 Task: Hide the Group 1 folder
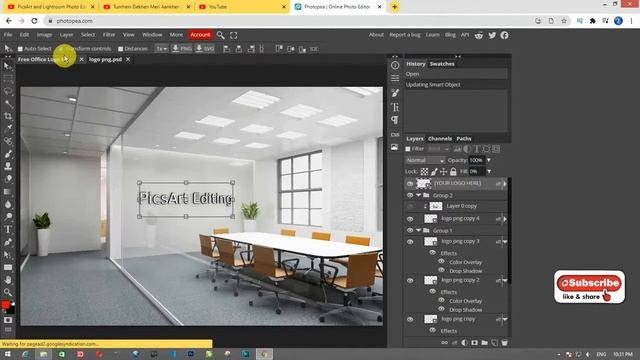[410, 231]
